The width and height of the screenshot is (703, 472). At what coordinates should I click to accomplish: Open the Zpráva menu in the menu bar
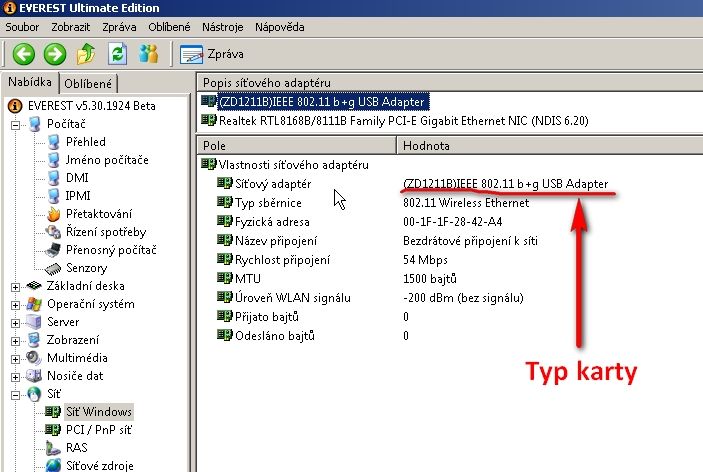coord(119,27)
